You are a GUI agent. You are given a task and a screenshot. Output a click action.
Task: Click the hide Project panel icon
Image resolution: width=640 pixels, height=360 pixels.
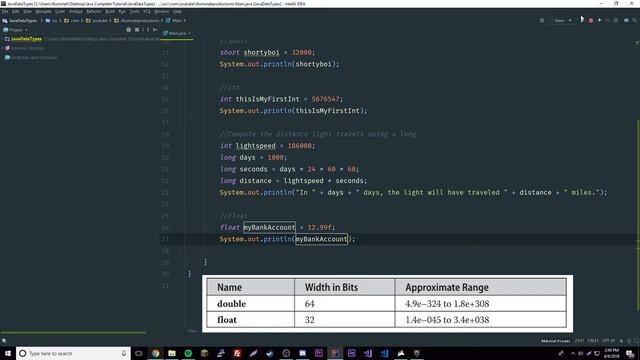(x=155, y=30)
